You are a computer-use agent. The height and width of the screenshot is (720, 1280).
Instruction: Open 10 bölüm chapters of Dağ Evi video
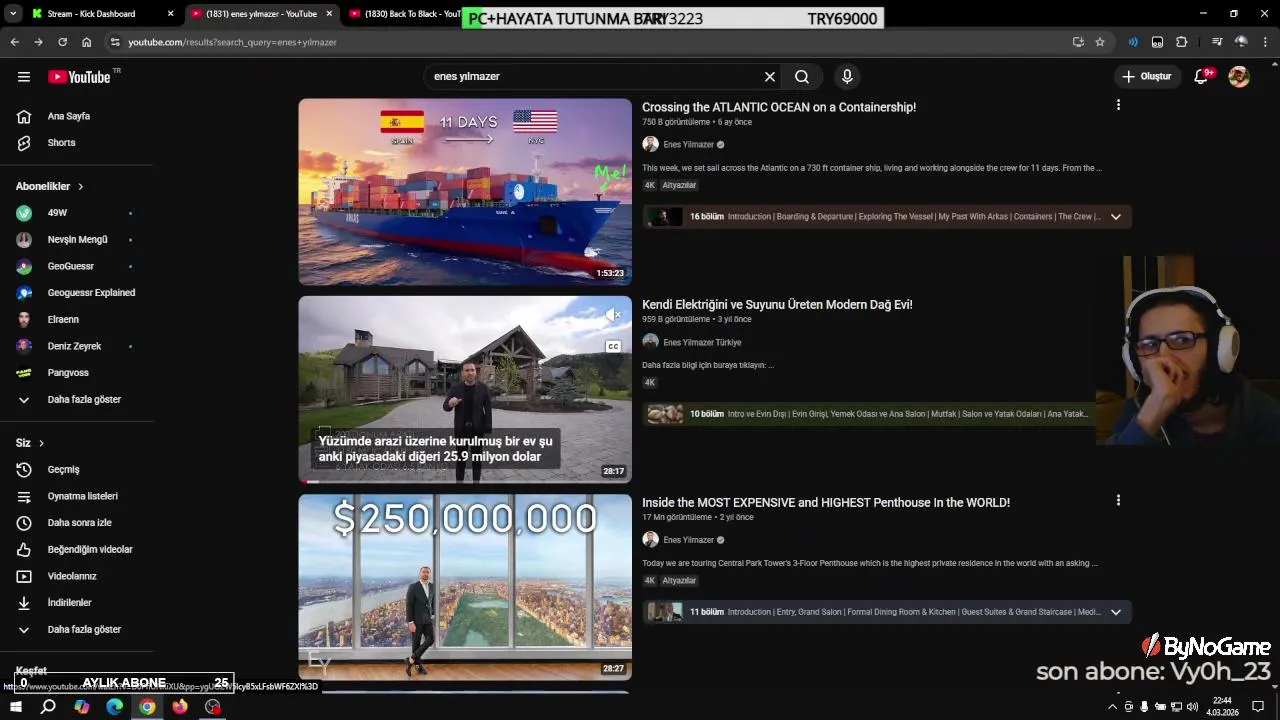[868, 414]
